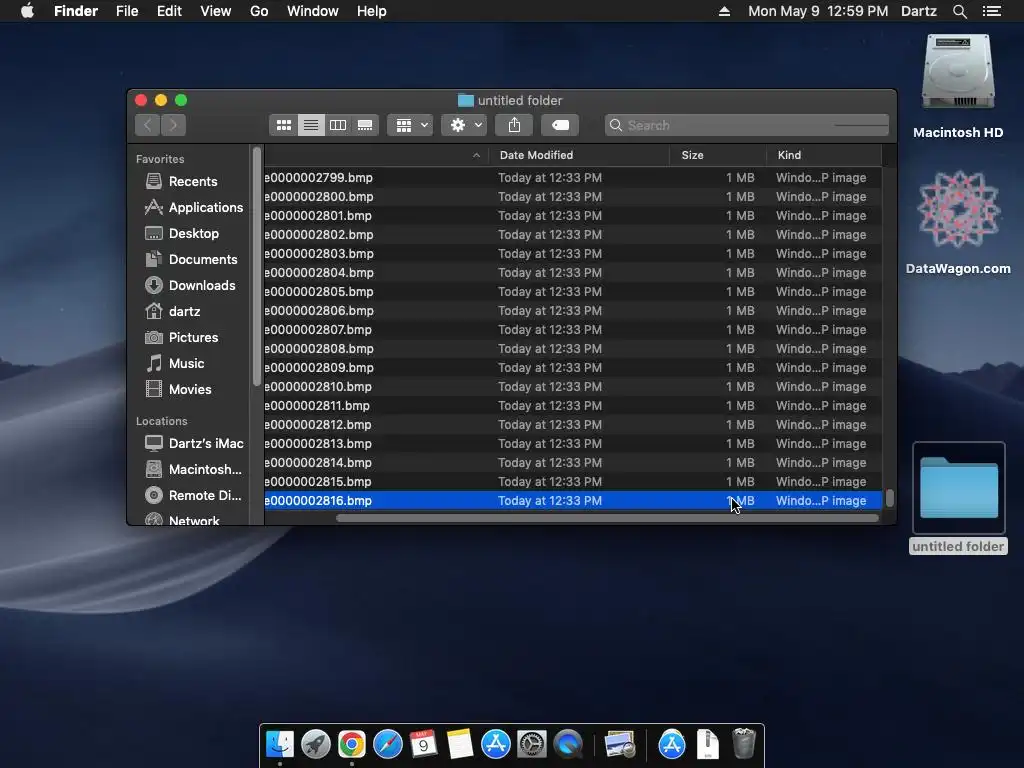
Task: Open System Preferences from the Dock
Action: point(532,744)
